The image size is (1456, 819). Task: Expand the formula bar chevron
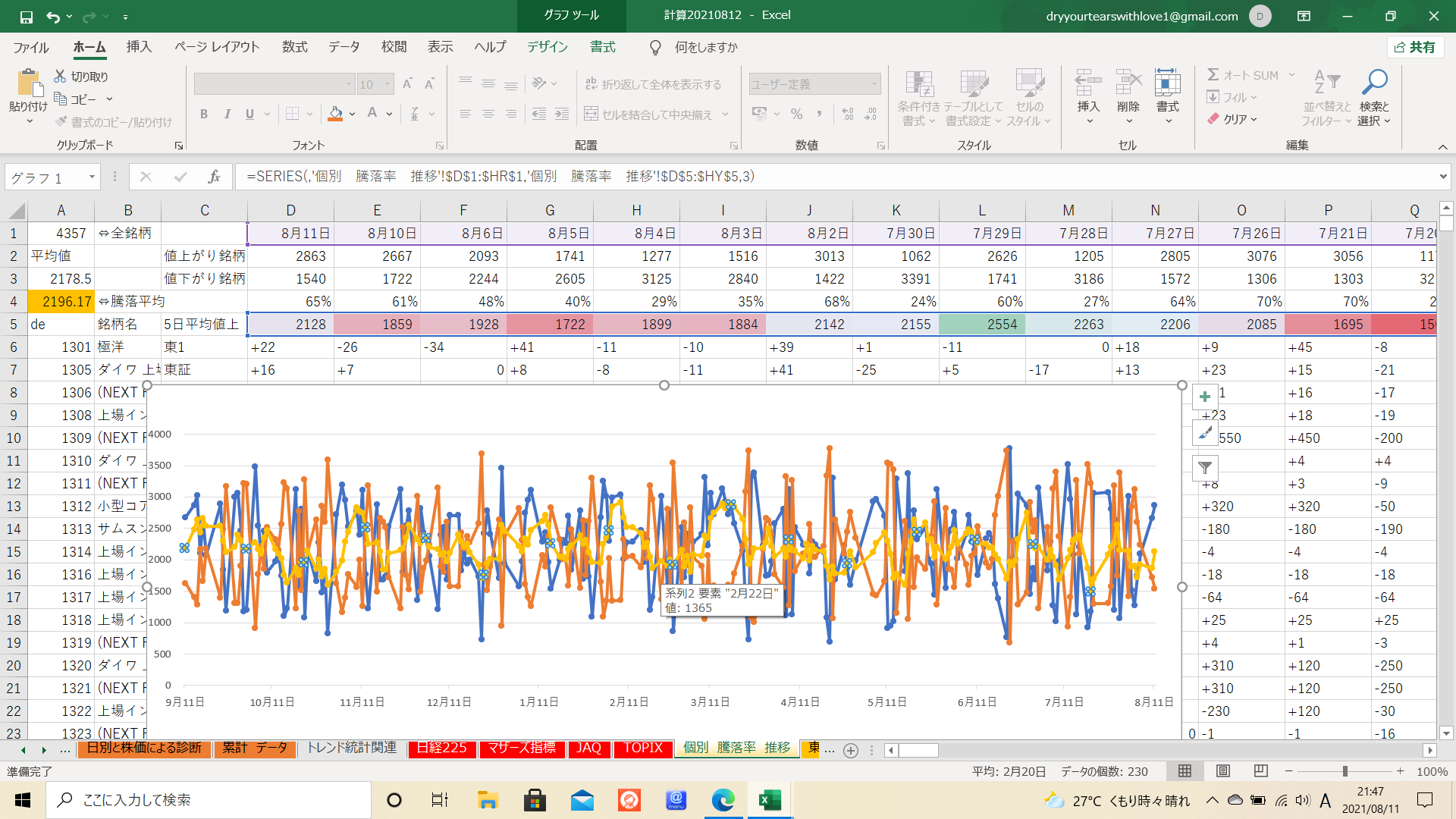point(1442,177)
